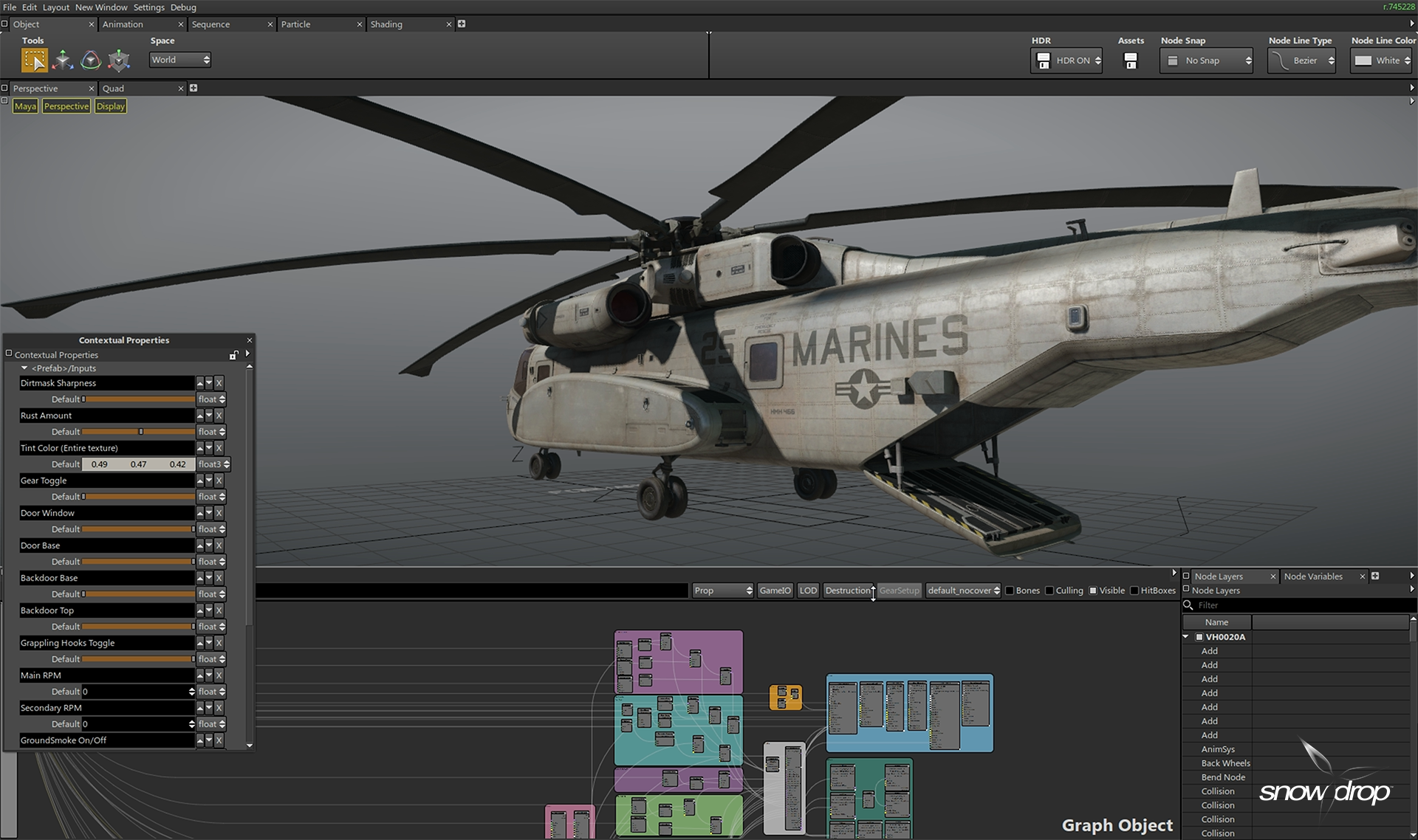Toggle the Culling checkbox

click(x=1049, y=591)
